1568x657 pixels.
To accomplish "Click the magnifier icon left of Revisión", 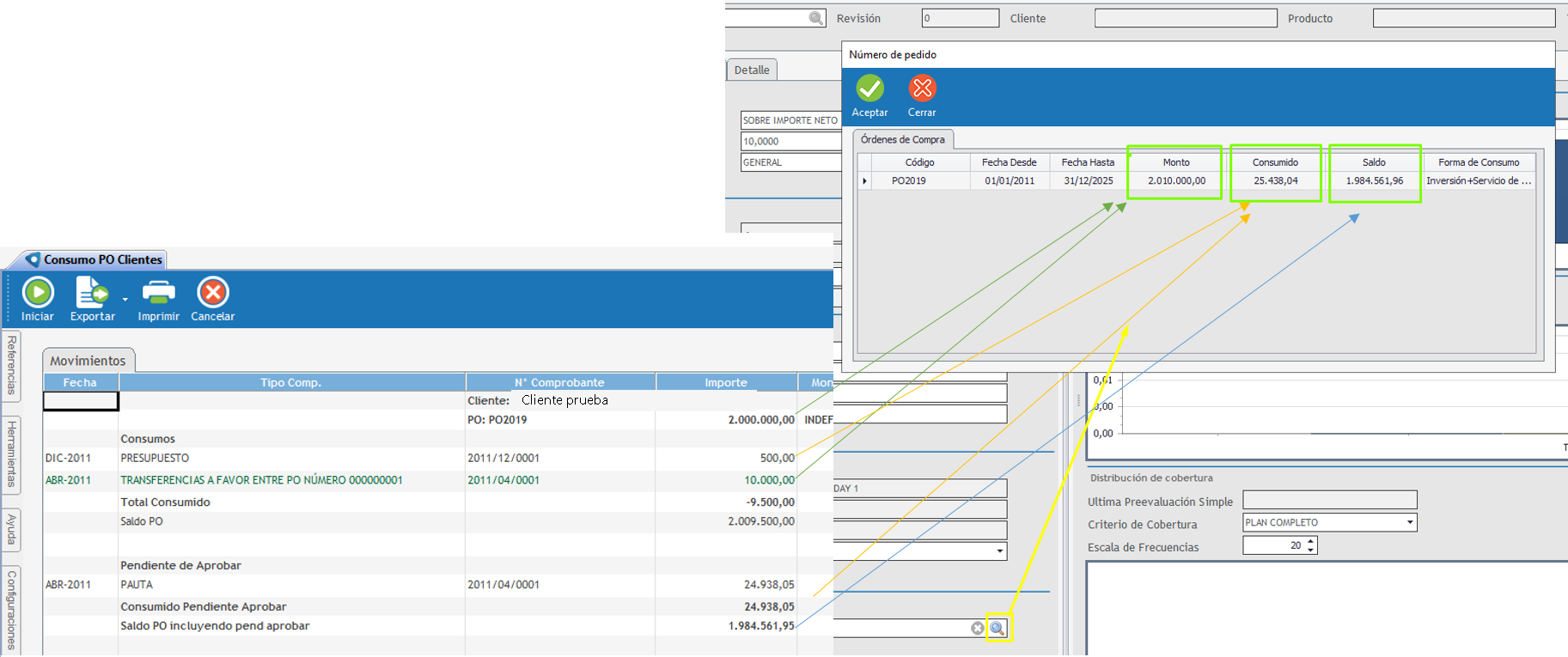I will (815, 18).
